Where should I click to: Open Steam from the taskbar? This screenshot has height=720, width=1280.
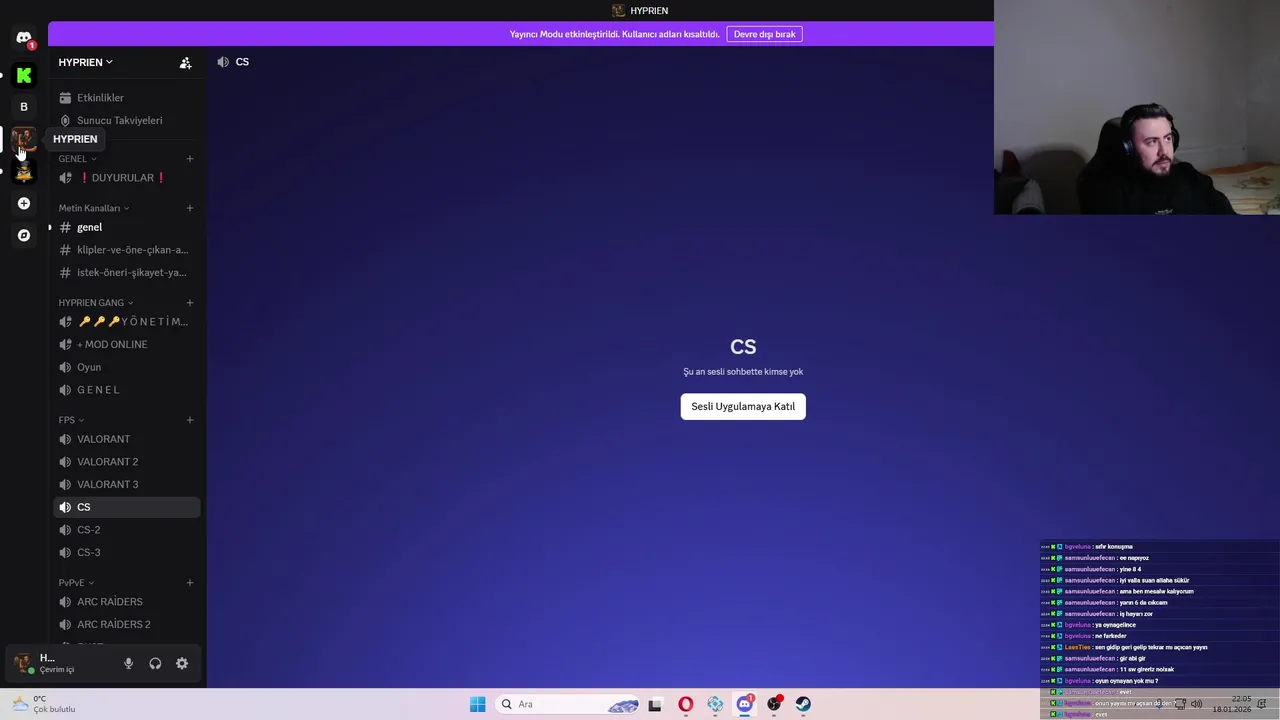[803, 704]
